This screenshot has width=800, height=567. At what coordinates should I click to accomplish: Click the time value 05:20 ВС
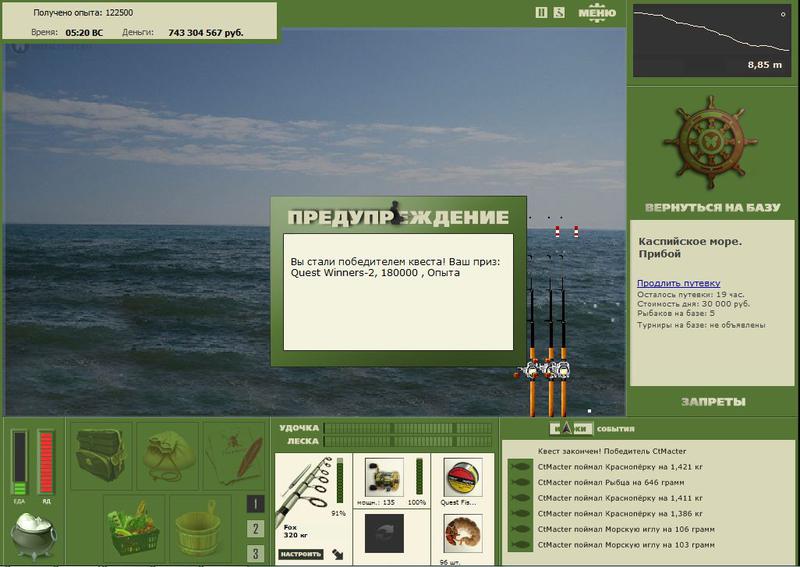[x=84, y=33]
